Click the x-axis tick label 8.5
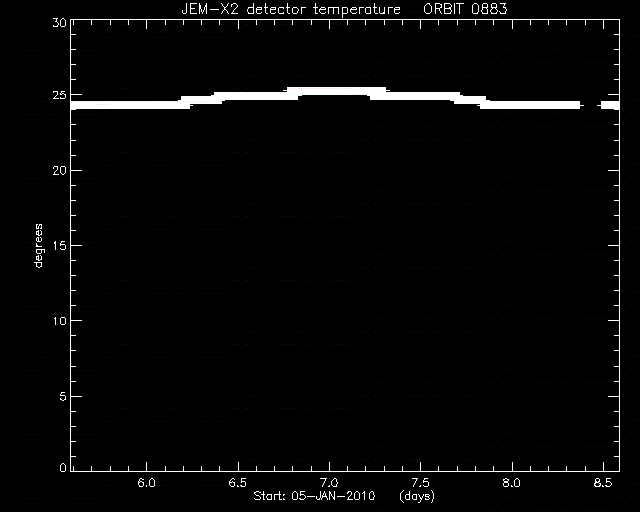The image size is (640, 512). click(x=603, y=483)
